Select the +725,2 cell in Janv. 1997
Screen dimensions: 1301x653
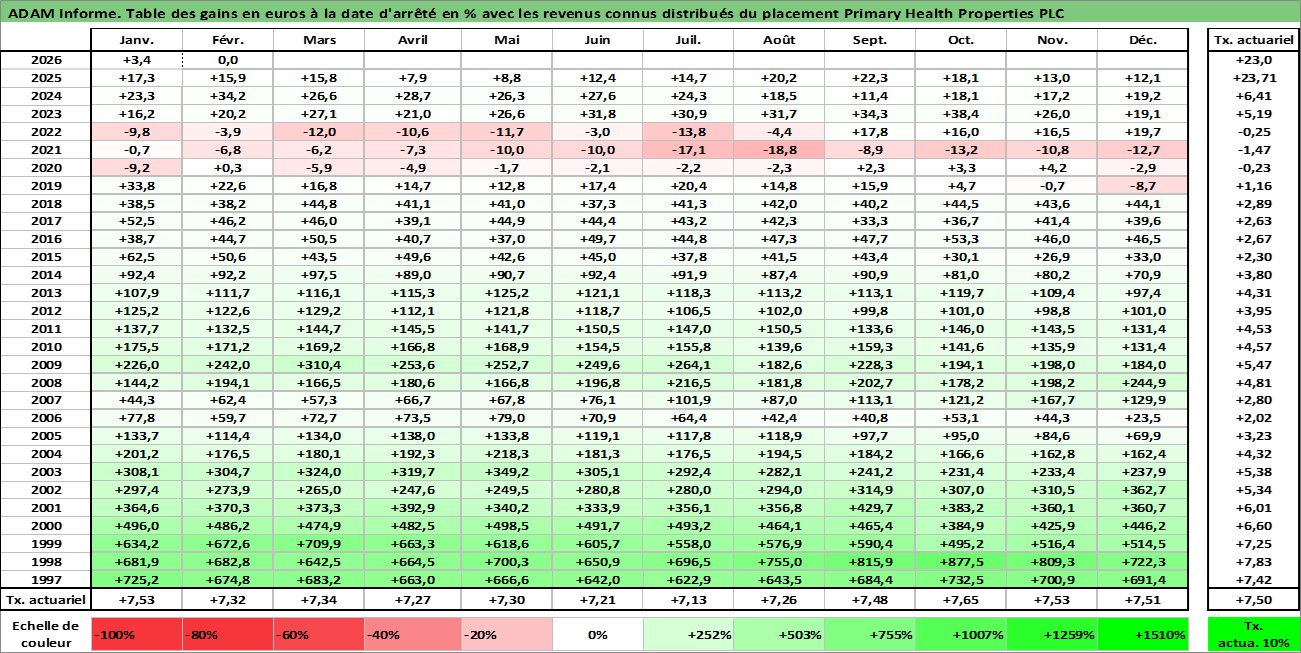tap(136, 579)
